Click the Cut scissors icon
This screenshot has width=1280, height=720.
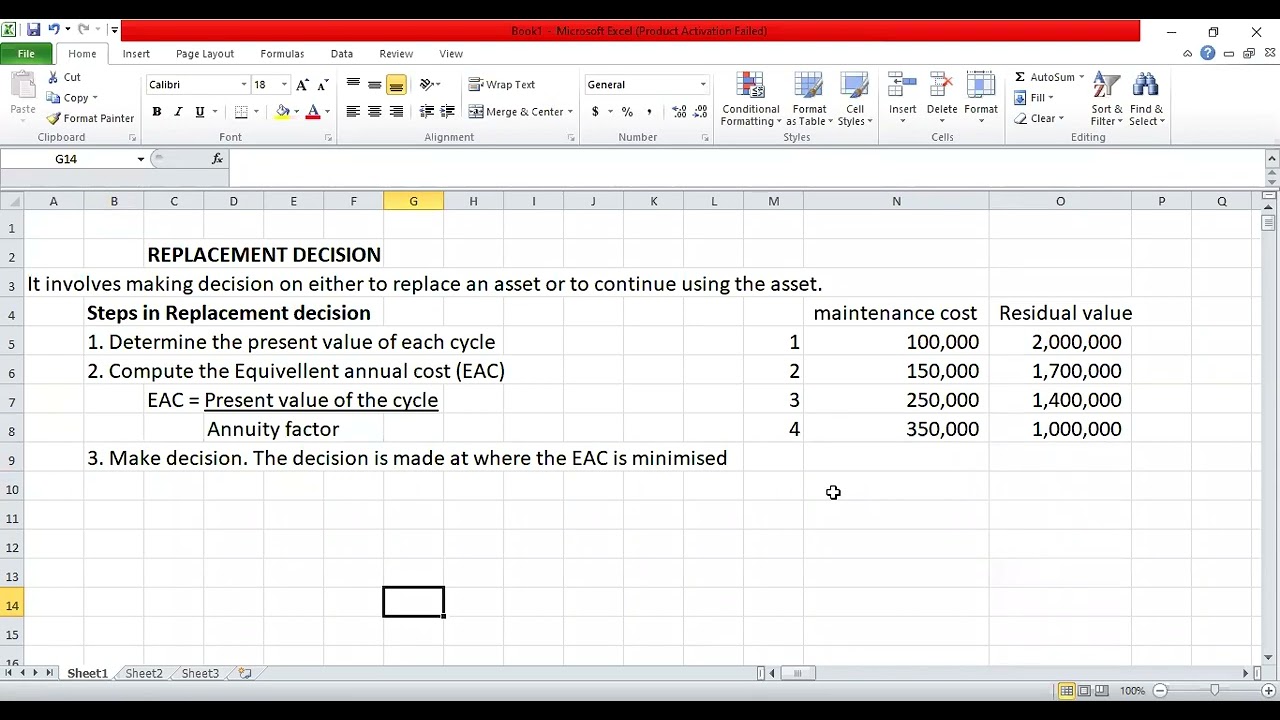coord(53,77)
